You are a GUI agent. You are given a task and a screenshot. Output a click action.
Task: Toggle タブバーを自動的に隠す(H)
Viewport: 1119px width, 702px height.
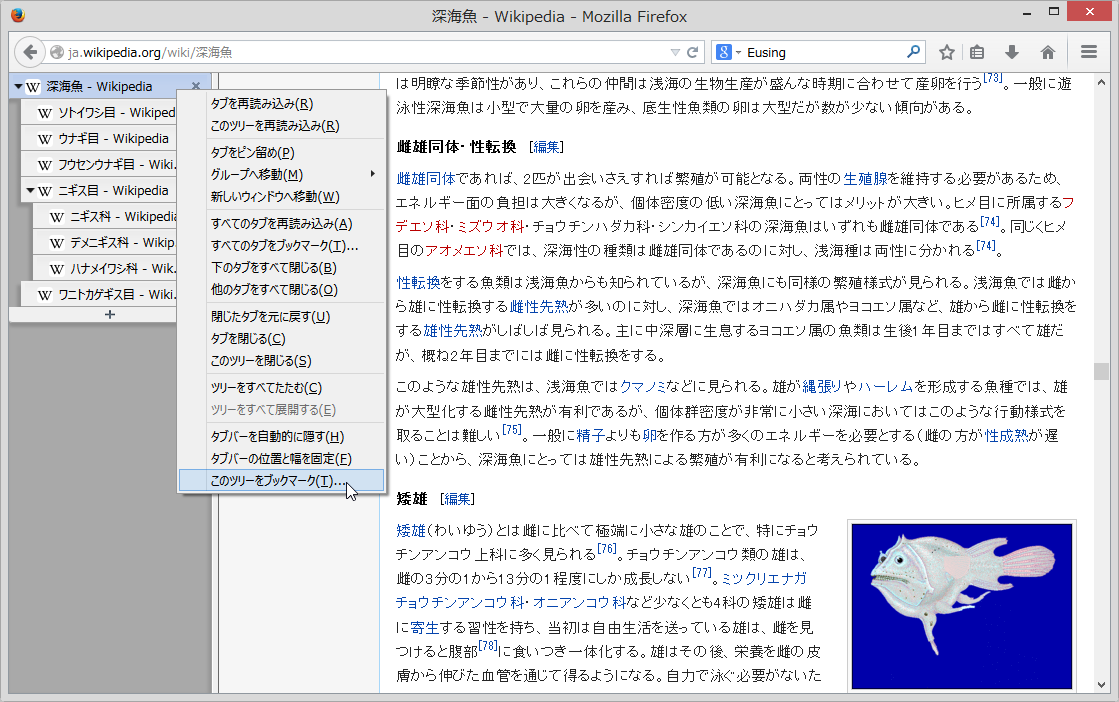(x=281, y=436)
